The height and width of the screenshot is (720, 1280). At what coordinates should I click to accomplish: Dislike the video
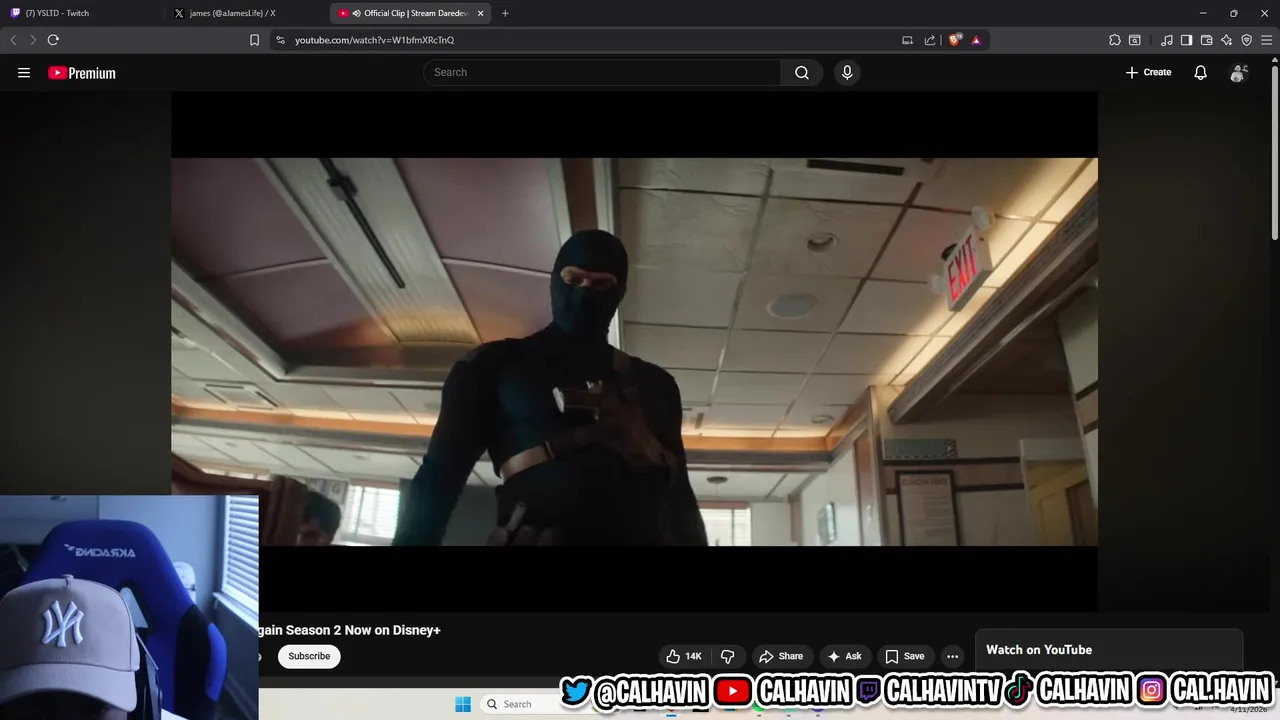tap(728, 656)
